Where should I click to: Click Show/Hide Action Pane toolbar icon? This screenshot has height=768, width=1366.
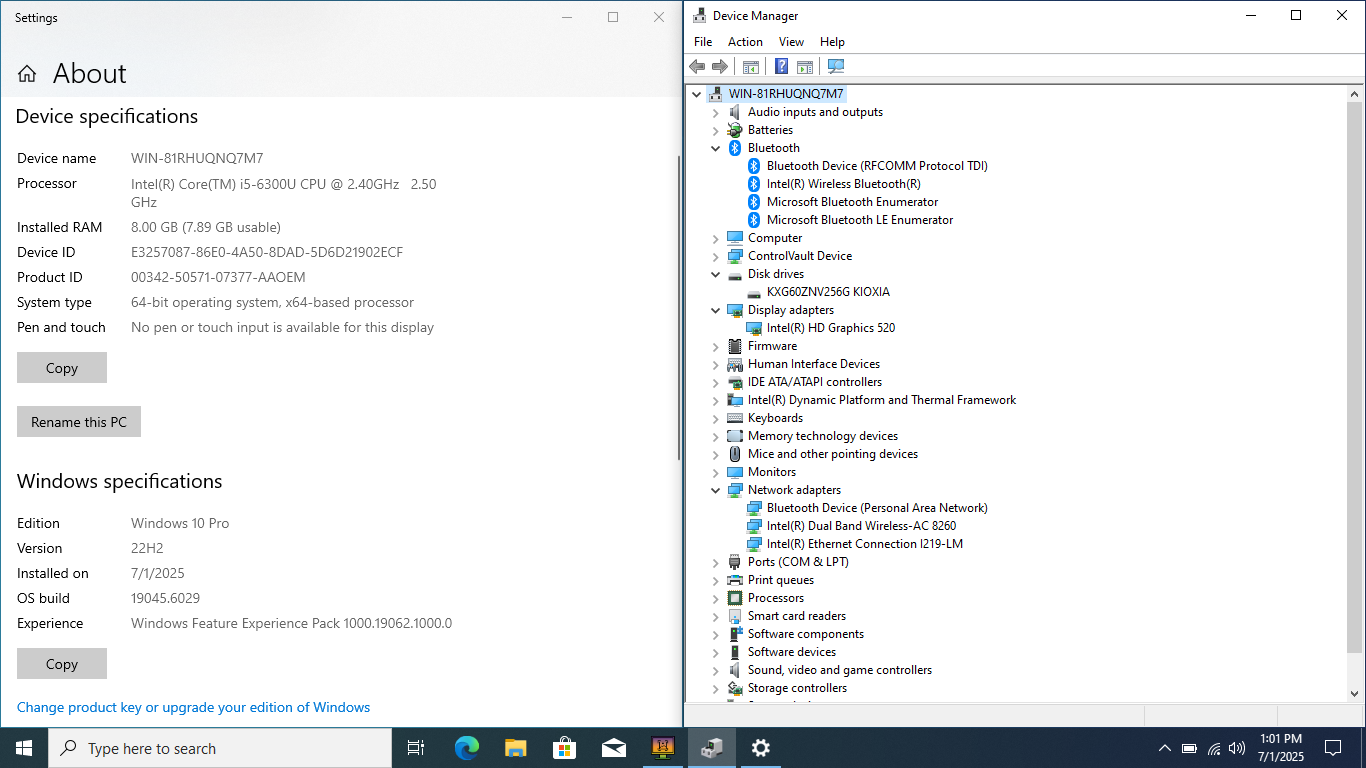(805, 67)
